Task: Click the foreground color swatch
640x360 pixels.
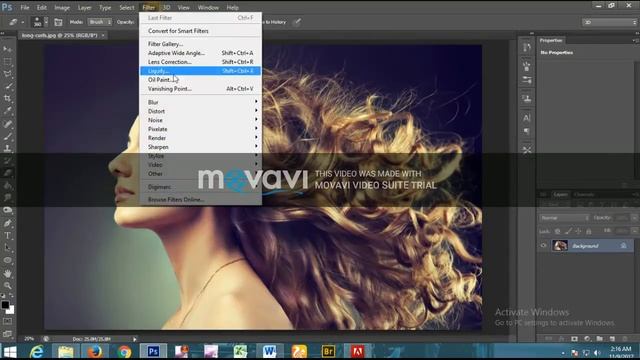Action: 5,305
